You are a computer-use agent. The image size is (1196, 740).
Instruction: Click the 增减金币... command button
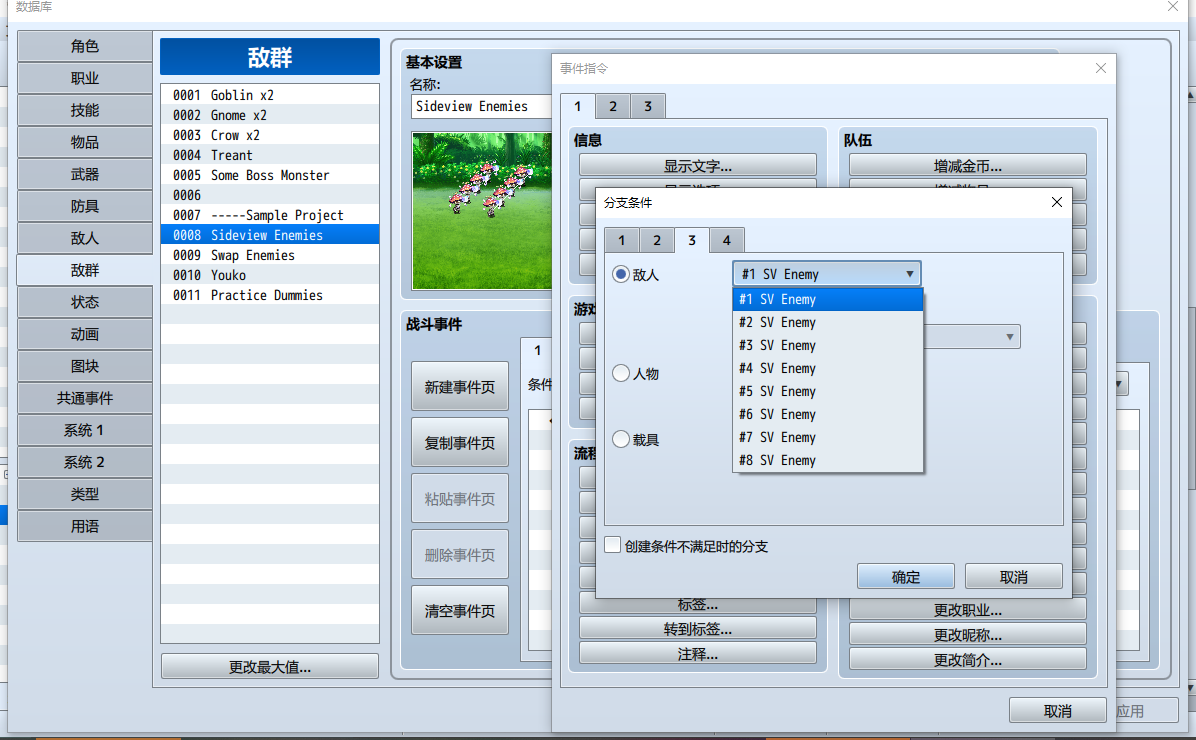point(967,166)
